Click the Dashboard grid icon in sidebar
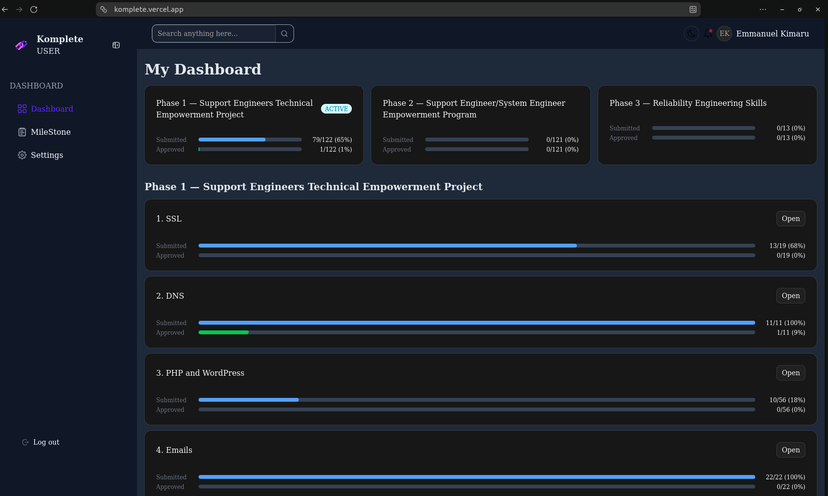828x496 pixels. coord(22,109)
